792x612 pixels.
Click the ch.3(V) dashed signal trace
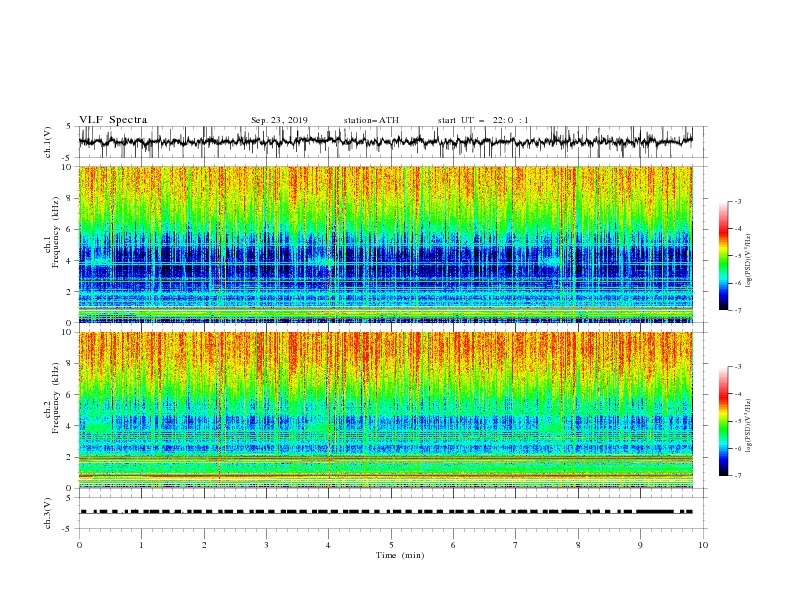click(x=386, y=512)
